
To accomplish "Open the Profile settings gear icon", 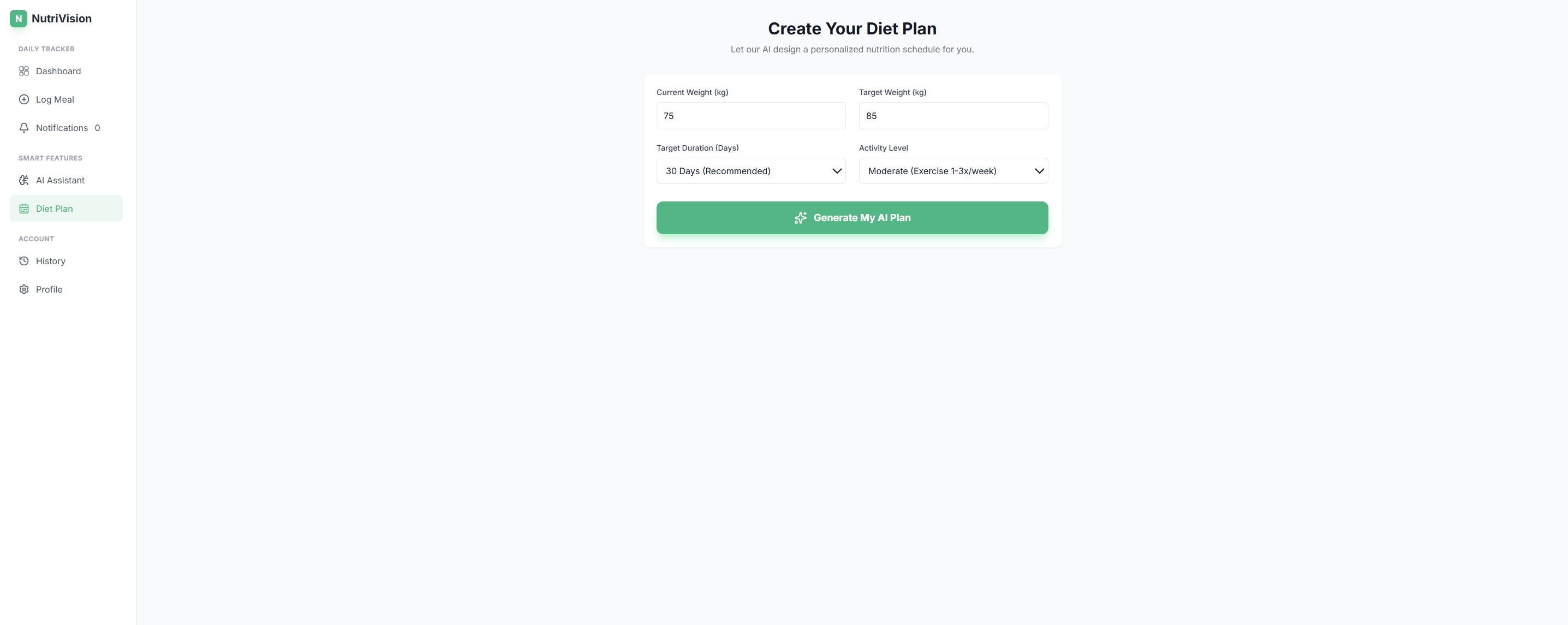I will point(23,289).
